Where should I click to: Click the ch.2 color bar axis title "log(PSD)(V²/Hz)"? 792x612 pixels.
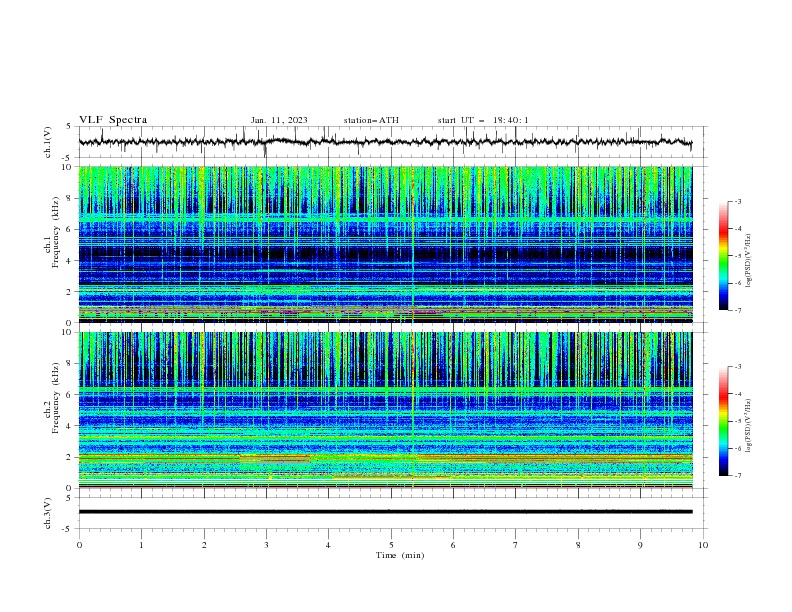pyautogui.click(x=749, y=425)
